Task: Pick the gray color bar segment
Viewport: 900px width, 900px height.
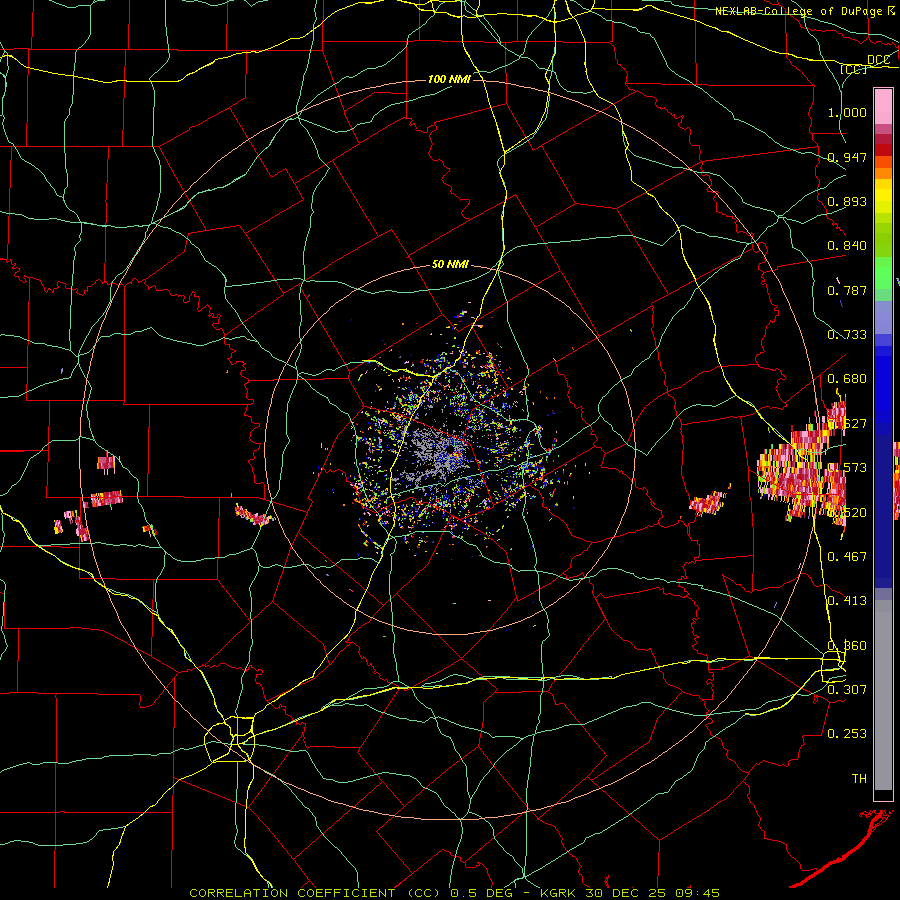Action: coord(883,695)
